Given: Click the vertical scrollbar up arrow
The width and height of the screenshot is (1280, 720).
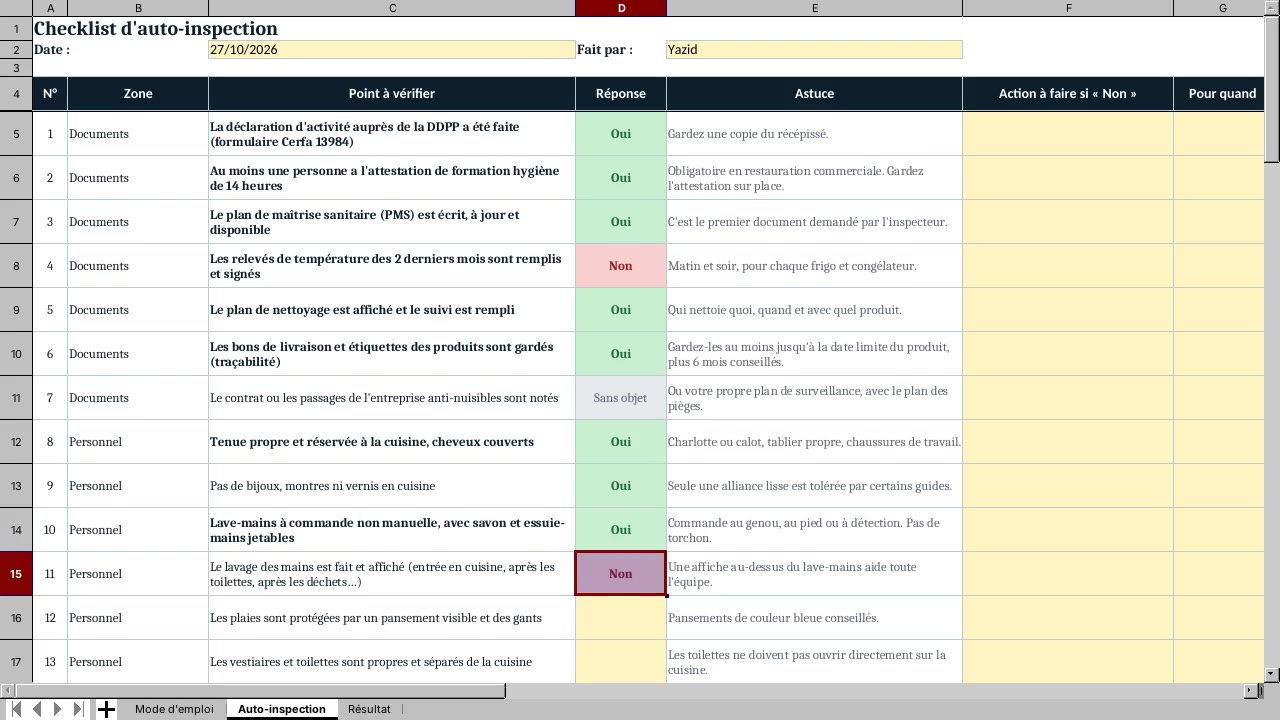Looking at the screenshot, I should 1272,7.
